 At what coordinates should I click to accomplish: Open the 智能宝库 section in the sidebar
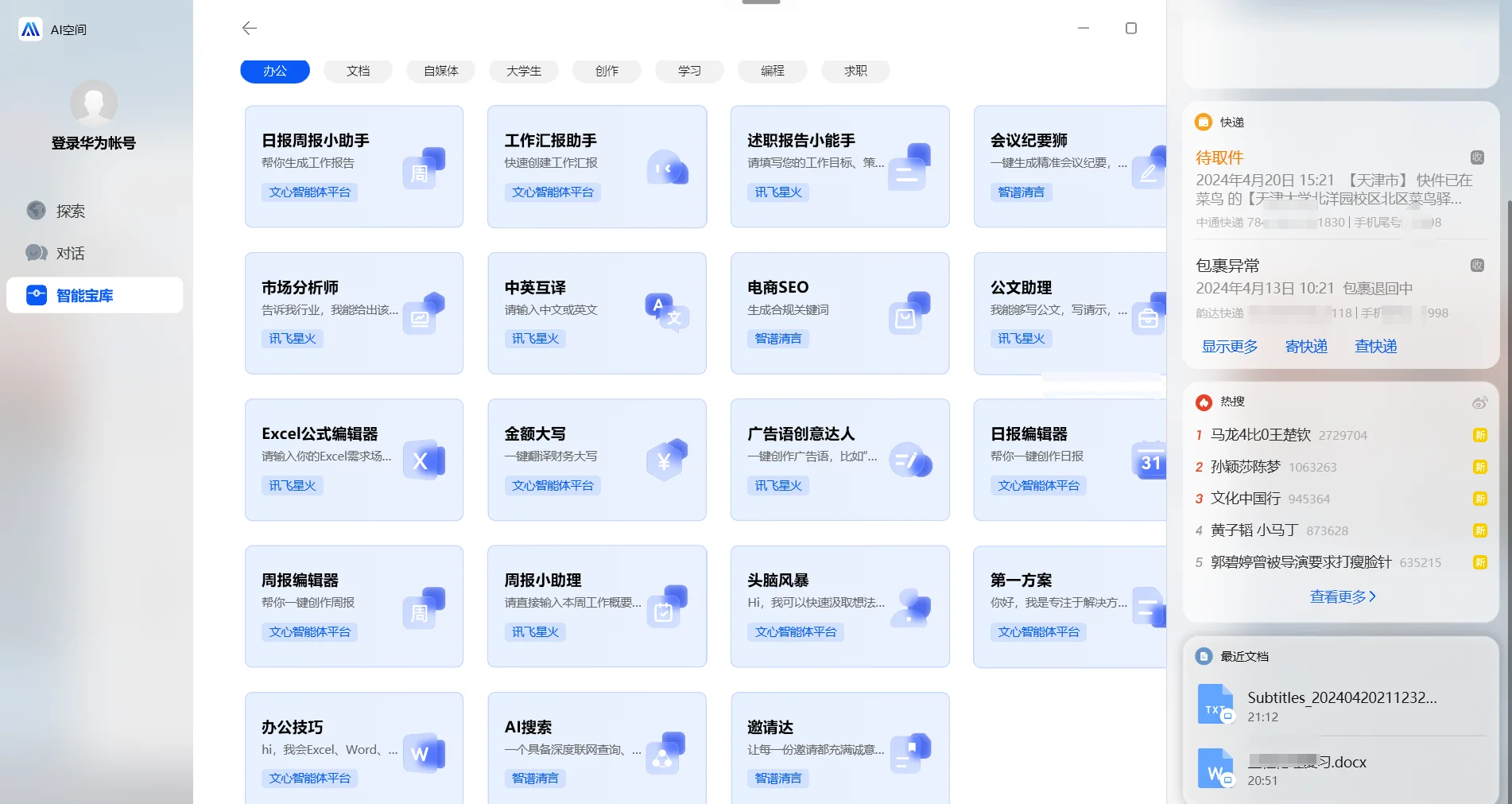pyautogui.click(x=83, y=295)
